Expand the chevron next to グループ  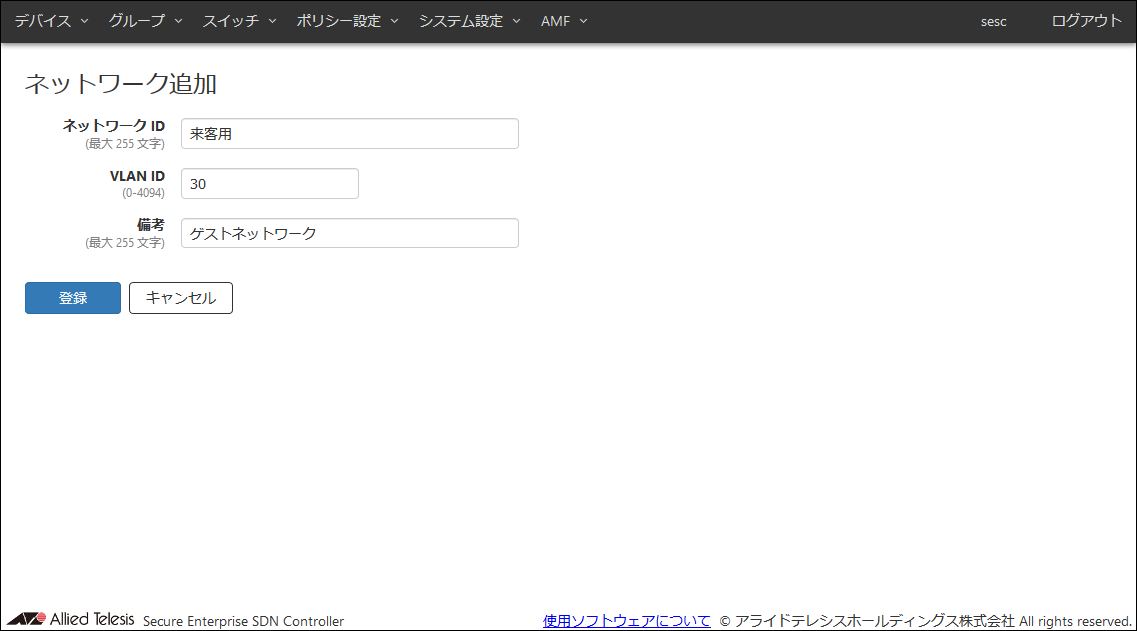(178, 21)
